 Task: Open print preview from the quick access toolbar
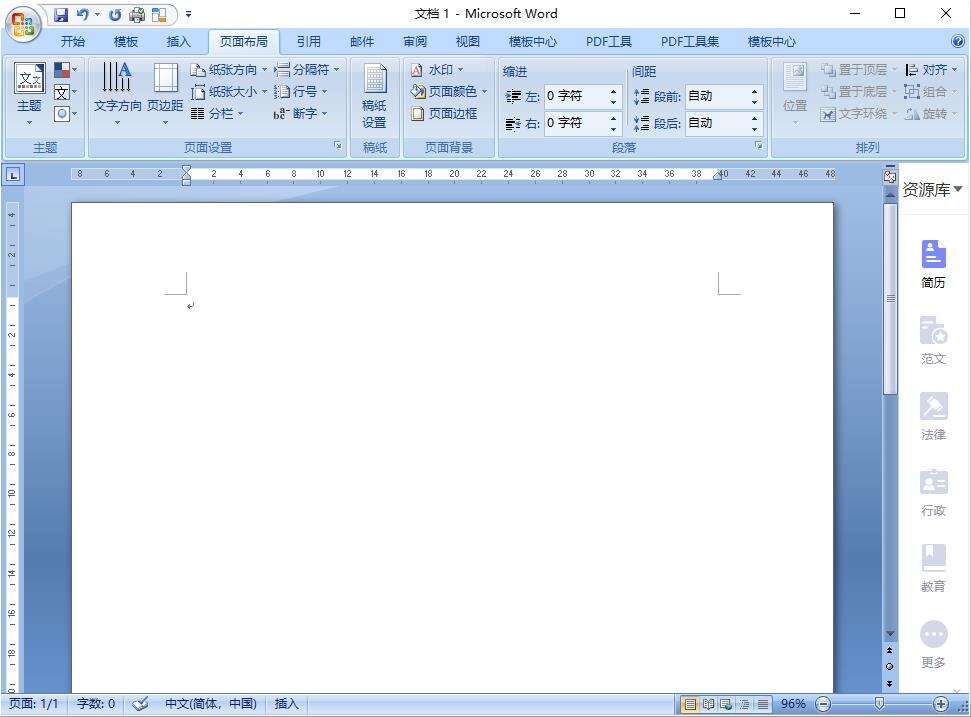point(137,14)
